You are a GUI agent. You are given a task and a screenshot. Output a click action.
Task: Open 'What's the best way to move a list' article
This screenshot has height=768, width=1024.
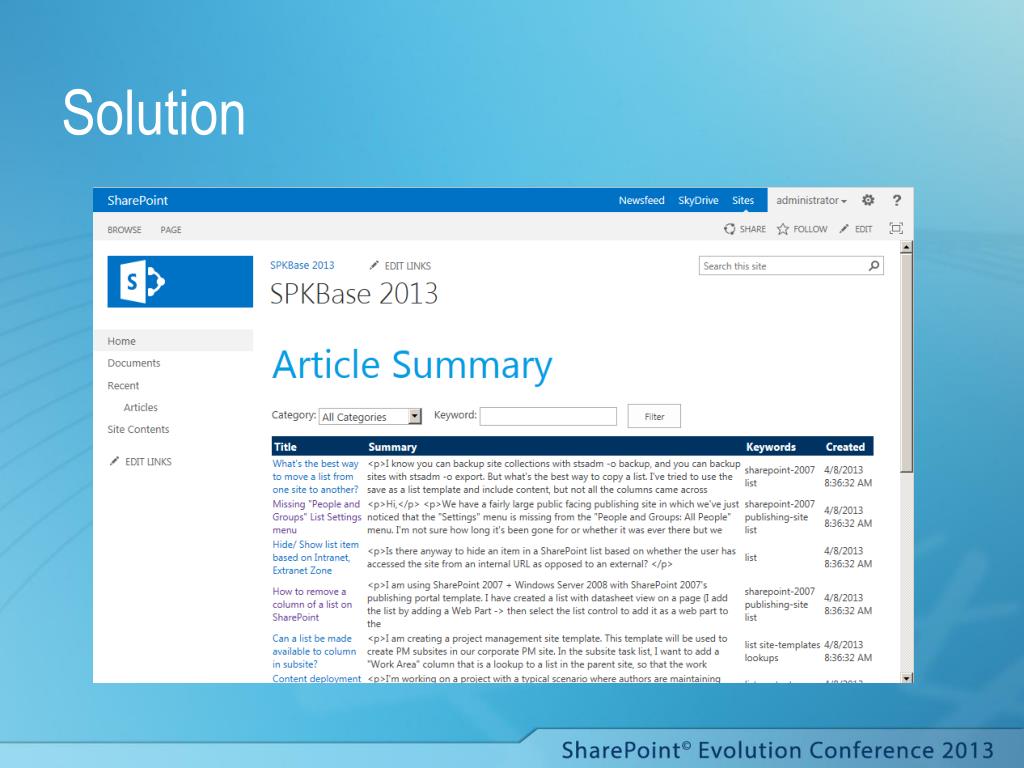pos(315,477)
